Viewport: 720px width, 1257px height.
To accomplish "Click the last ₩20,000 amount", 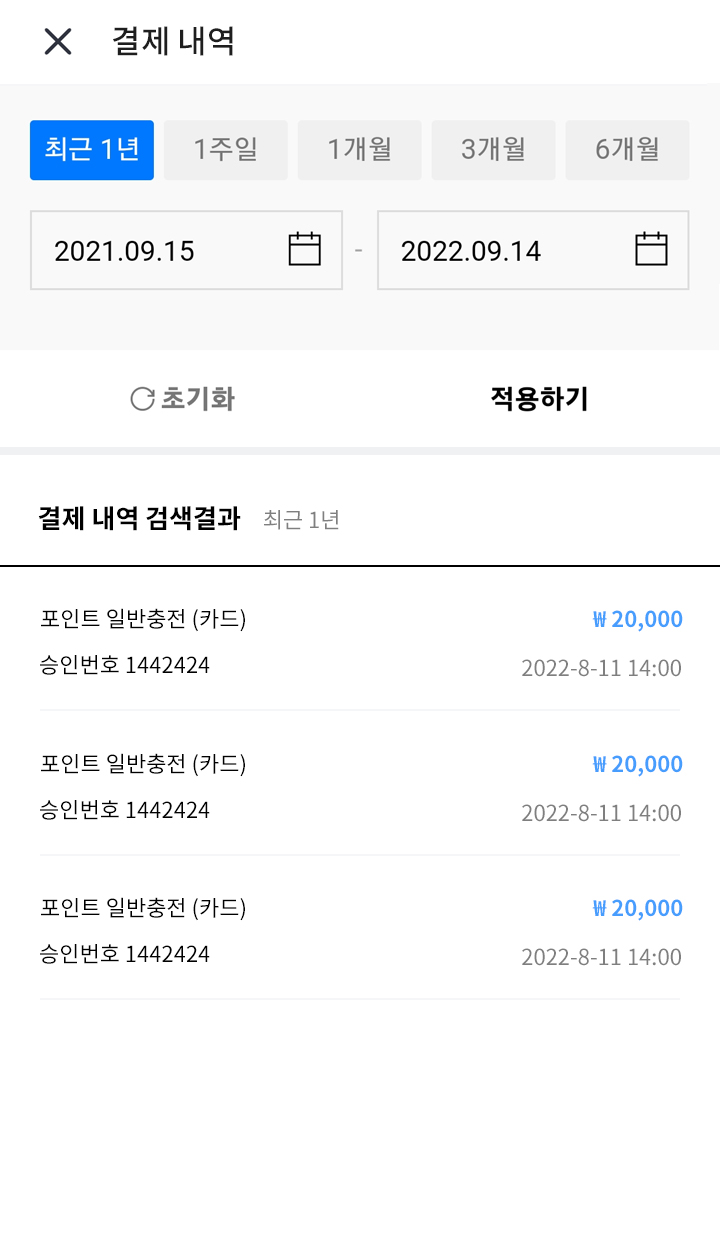I will [x=637, y=909].
